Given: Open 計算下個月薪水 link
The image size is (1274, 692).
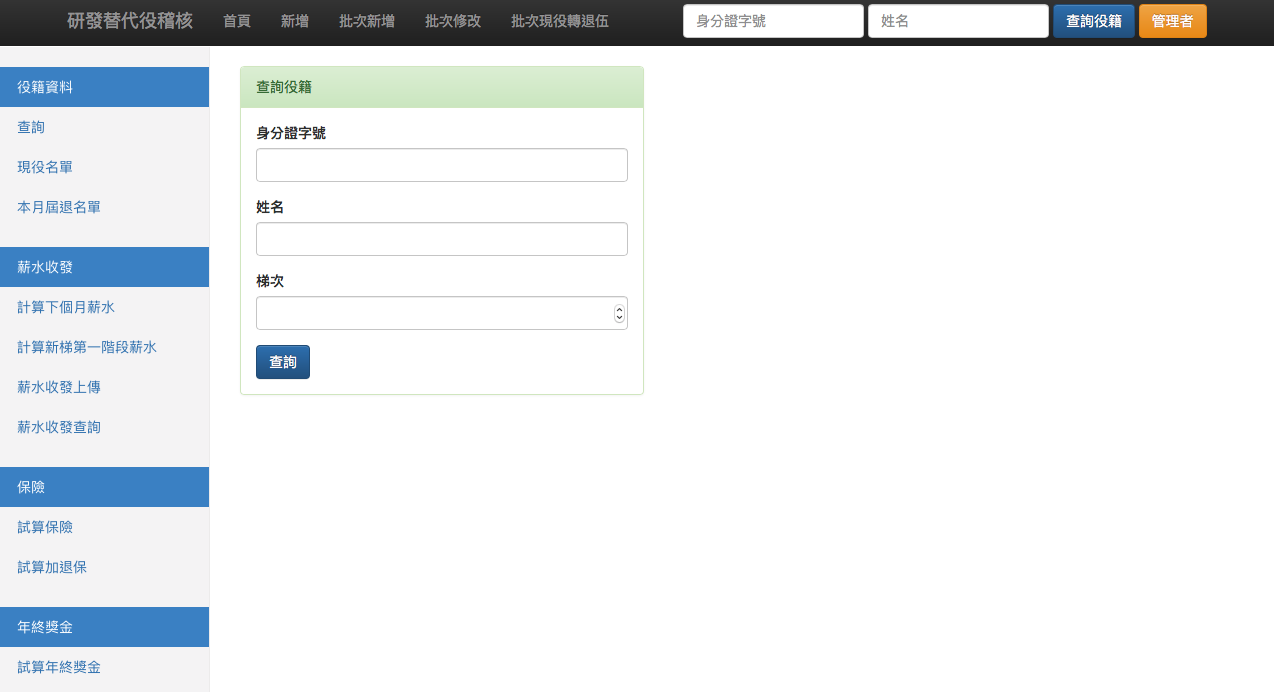Looking at the screenshot, I should pyautogui.click(x=66, y=307).
